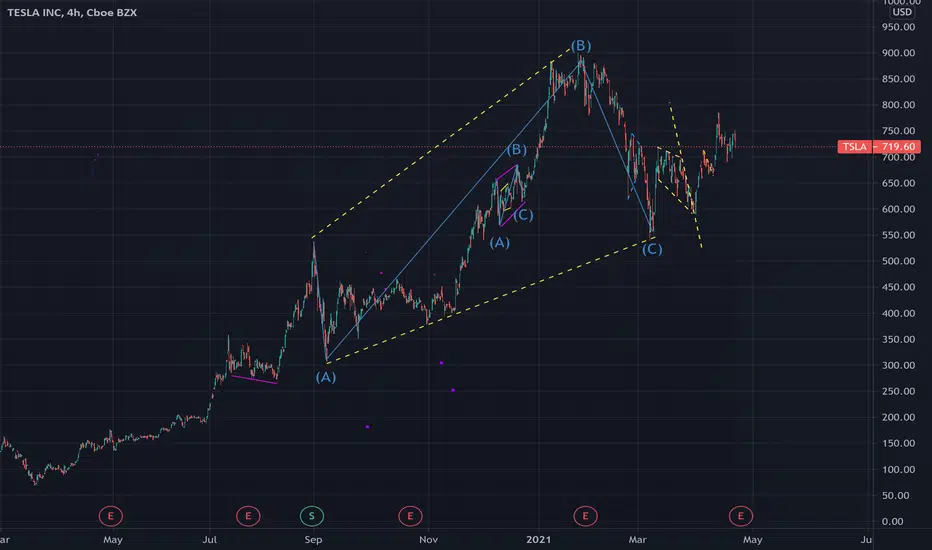This screenshot has height=550, width=932.
Task: Select wave label (C) near 550.00 in March
Action: click(x=652, y=249)
